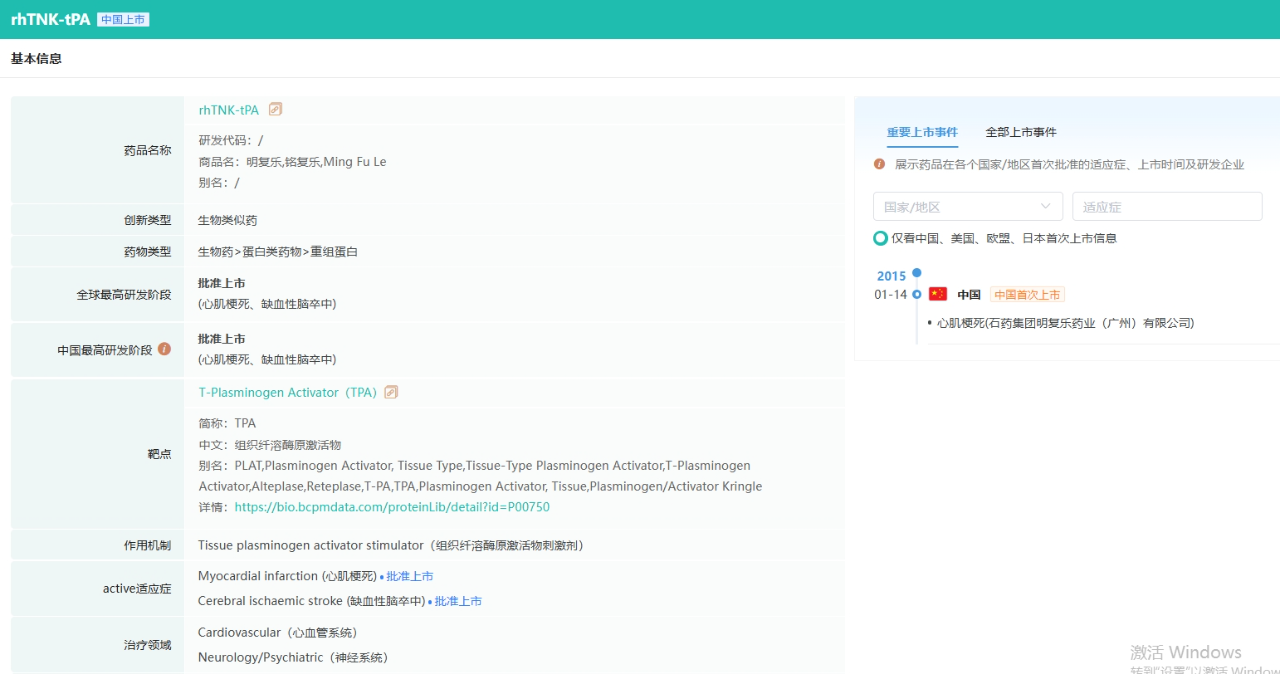This screenshot has width=1280, height=674.
Task: Click 药品名称 row label
Action: click(x=147, y=150)
